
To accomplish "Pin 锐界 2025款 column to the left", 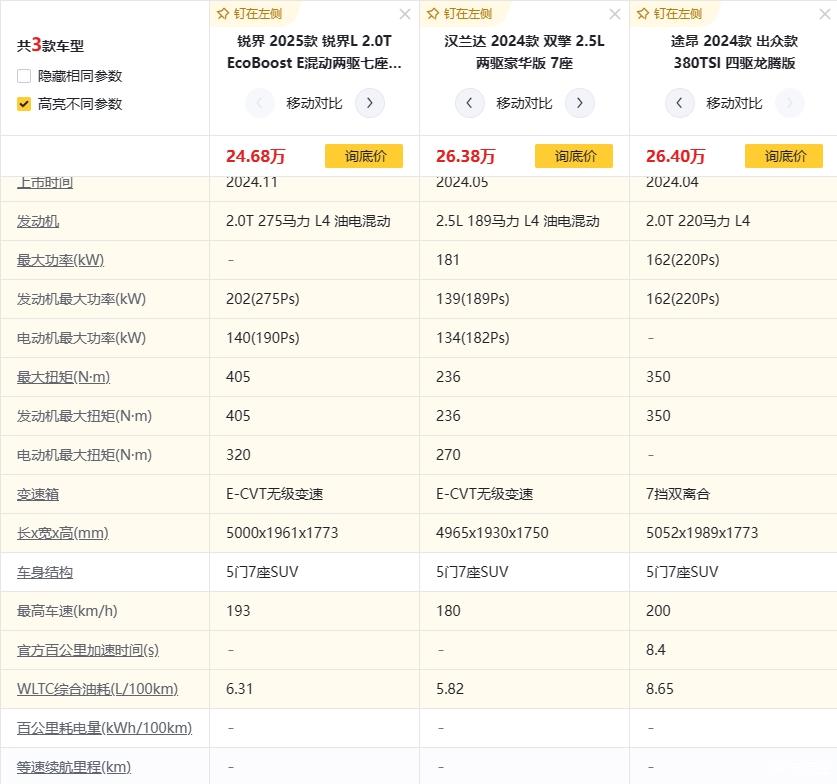I will point(250,13).
